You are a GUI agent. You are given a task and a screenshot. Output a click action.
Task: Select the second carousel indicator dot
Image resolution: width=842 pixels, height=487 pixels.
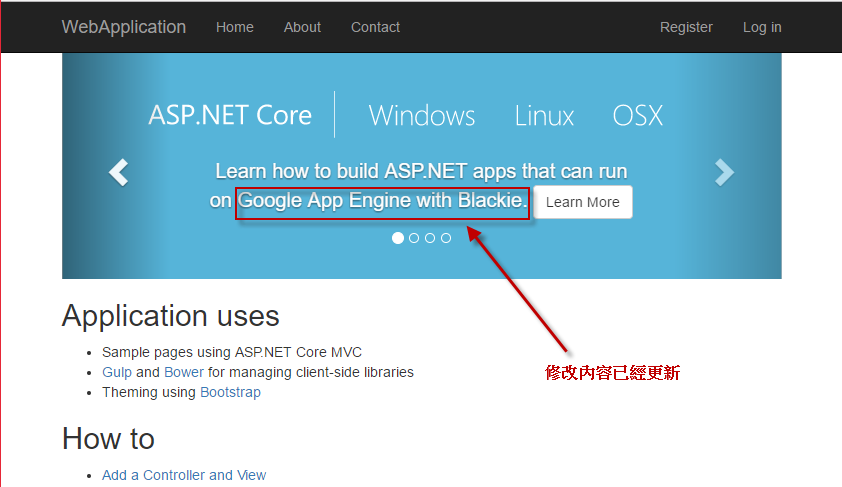click(x=414, y=238)
